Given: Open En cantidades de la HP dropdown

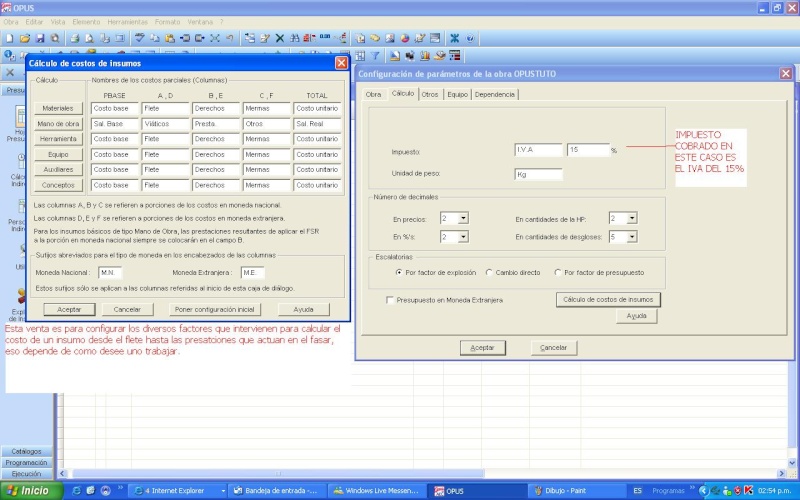Looking at the screenshot, I should 632,218.
